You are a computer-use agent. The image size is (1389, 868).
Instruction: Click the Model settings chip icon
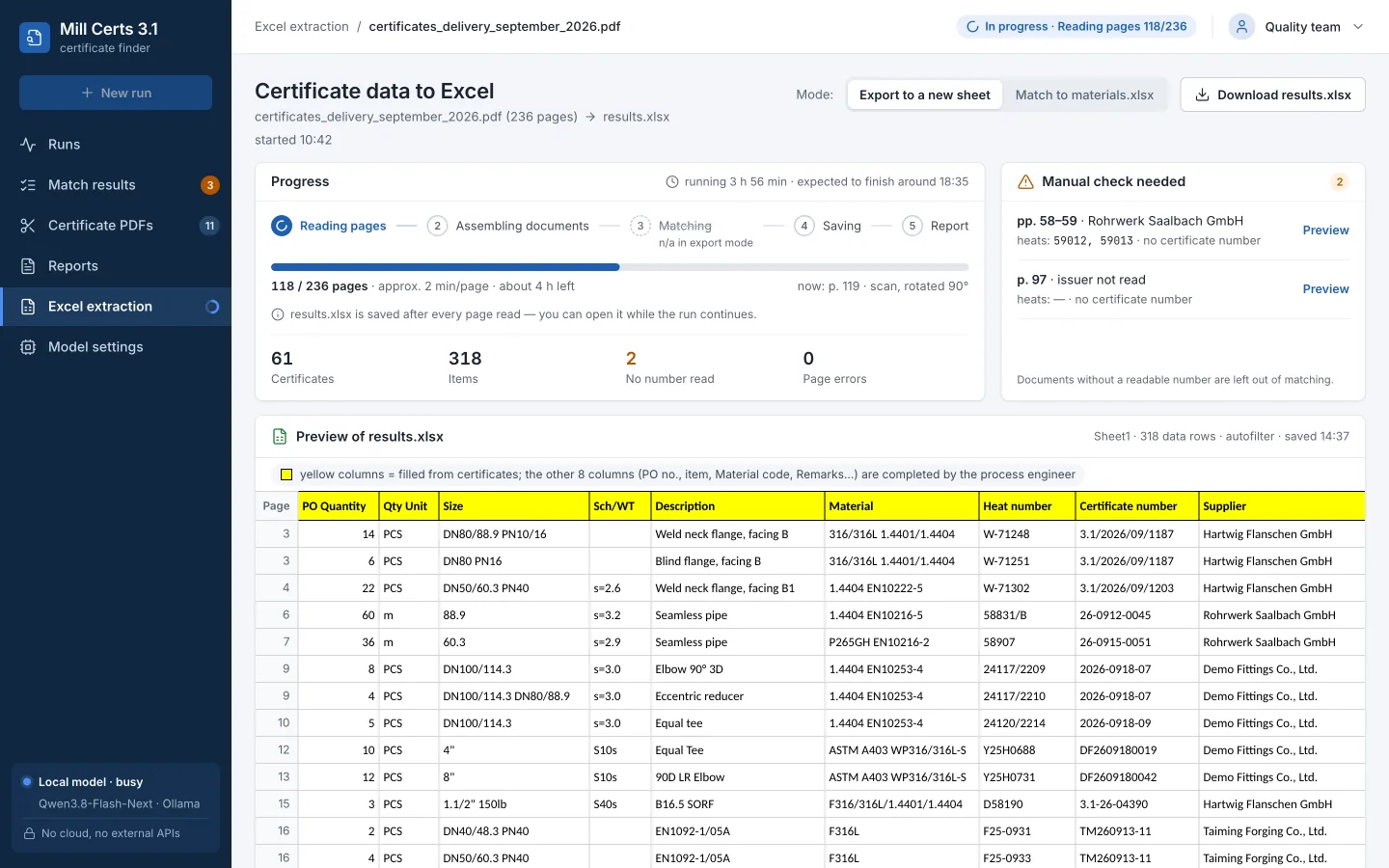tap(28, 347)
